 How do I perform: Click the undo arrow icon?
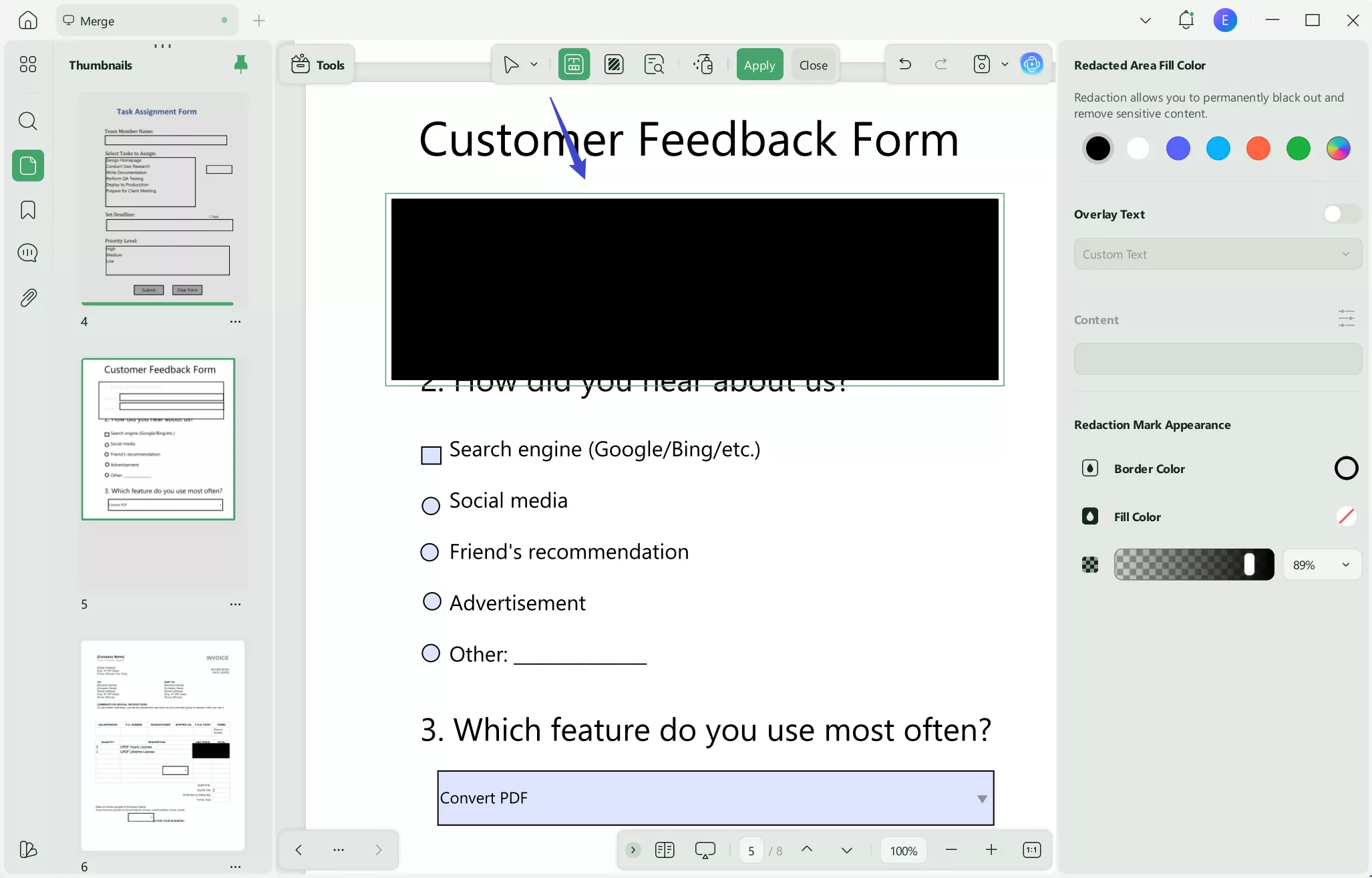coord(905,64)
